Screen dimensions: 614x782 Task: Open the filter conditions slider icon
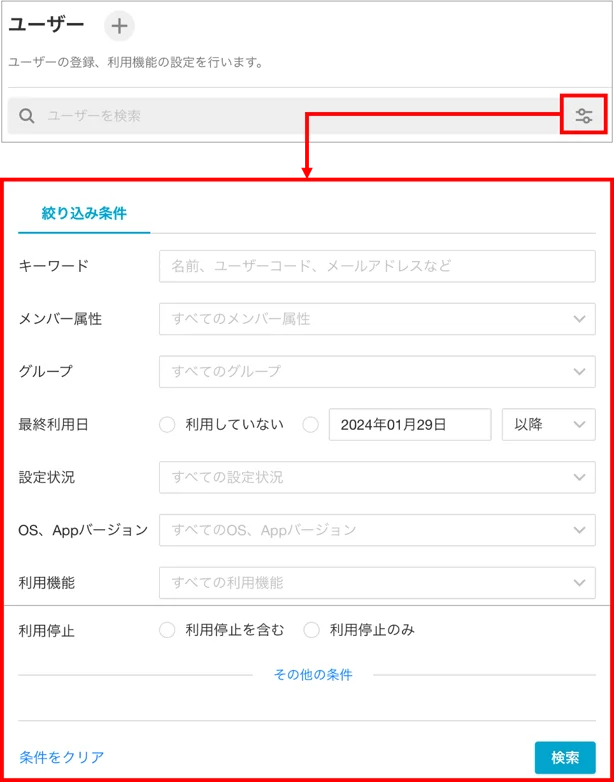[584, 116]
